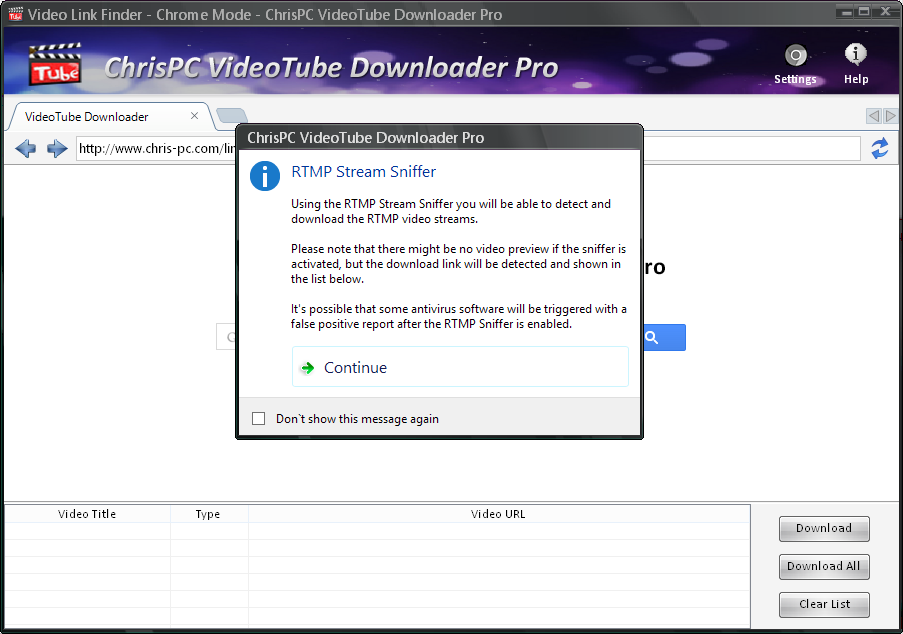Sort by the Type column header
This screenshot has height=634, width=903.
point(208,514)
